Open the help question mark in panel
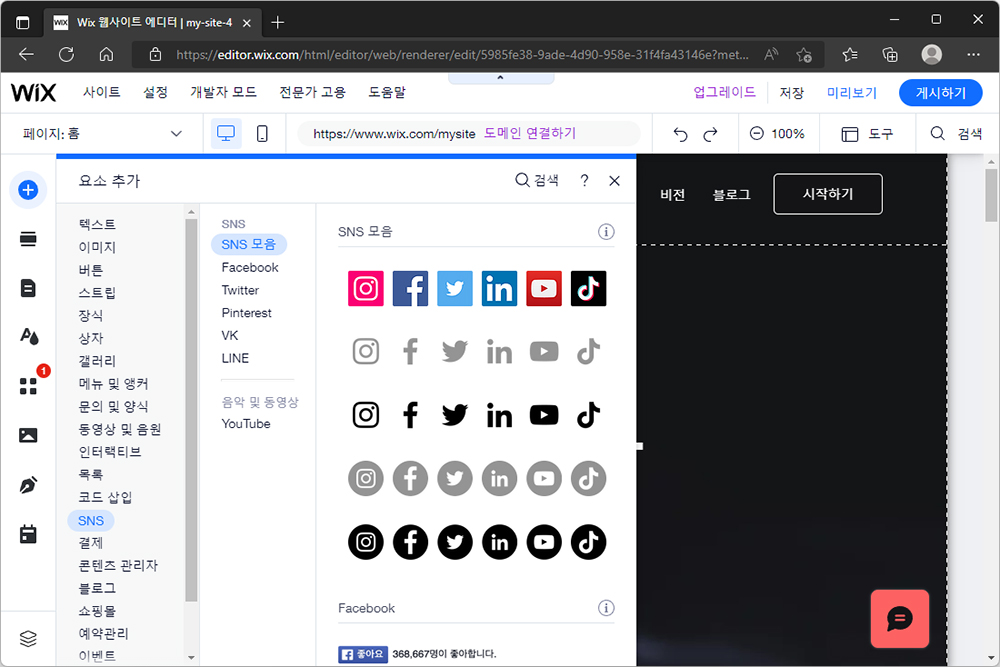Screen dimensions: 1000x667 (x=584, y=180)
